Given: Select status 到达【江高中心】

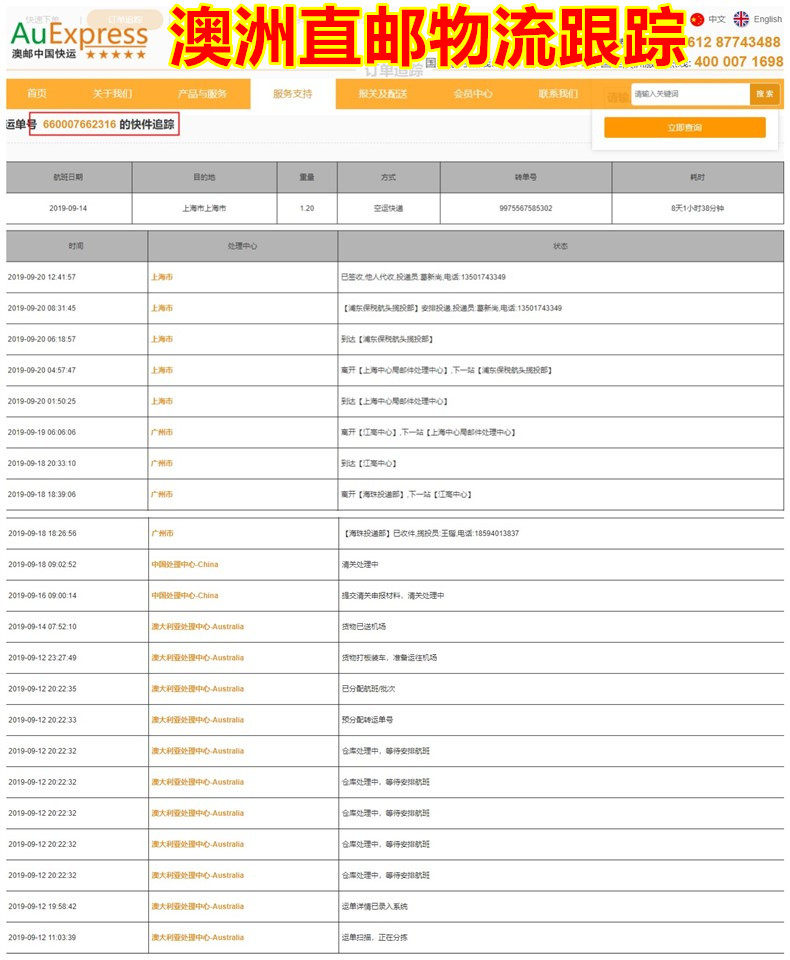Looking at the screenshot, I should point(369,463).
